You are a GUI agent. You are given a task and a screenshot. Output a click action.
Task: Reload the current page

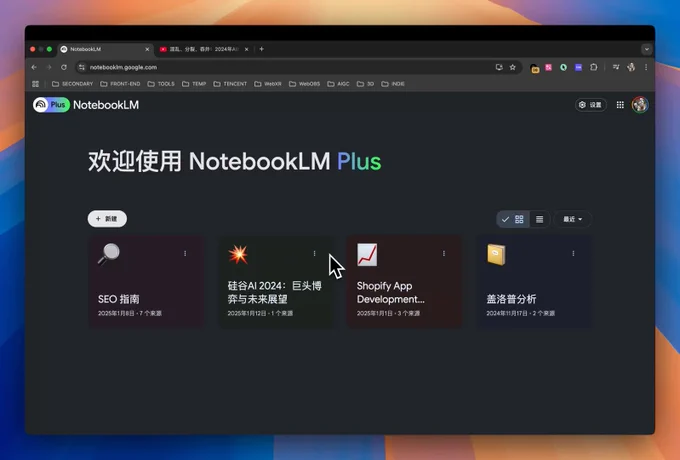pyautogui.click(x=64, y=67)
